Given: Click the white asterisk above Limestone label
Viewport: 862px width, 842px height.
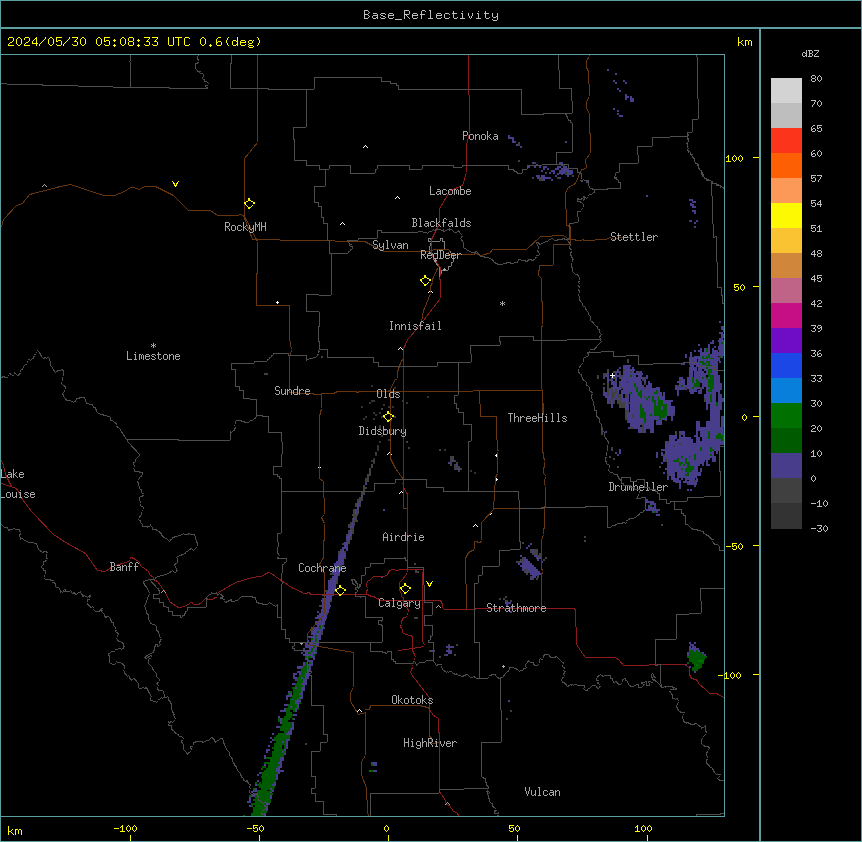Looking at the screenshot, I should pyautogui.click(x=153, y=345).
